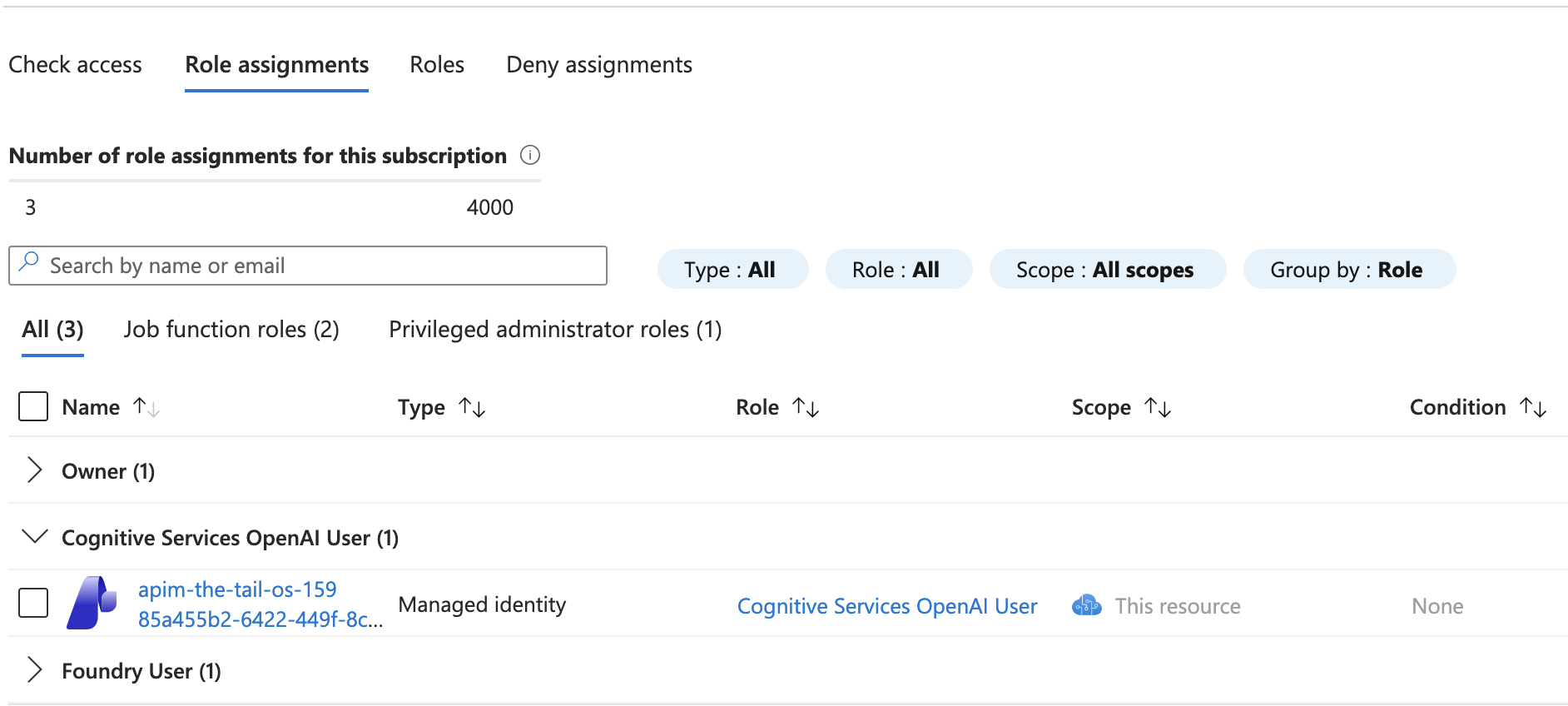Open the Cognitive Services OpenAI User role link
1568x706 pixels.
tap(887, 606)
